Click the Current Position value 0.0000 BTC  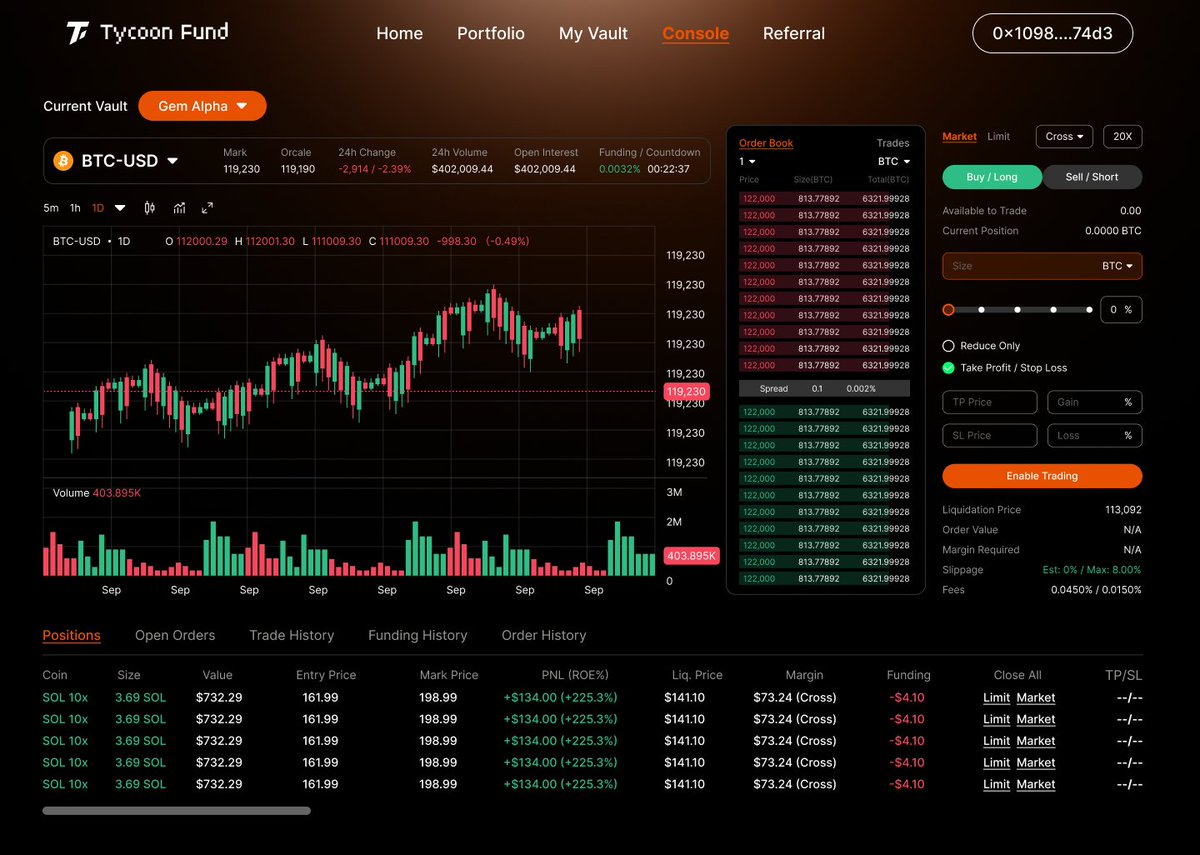tap(1113, 231)
